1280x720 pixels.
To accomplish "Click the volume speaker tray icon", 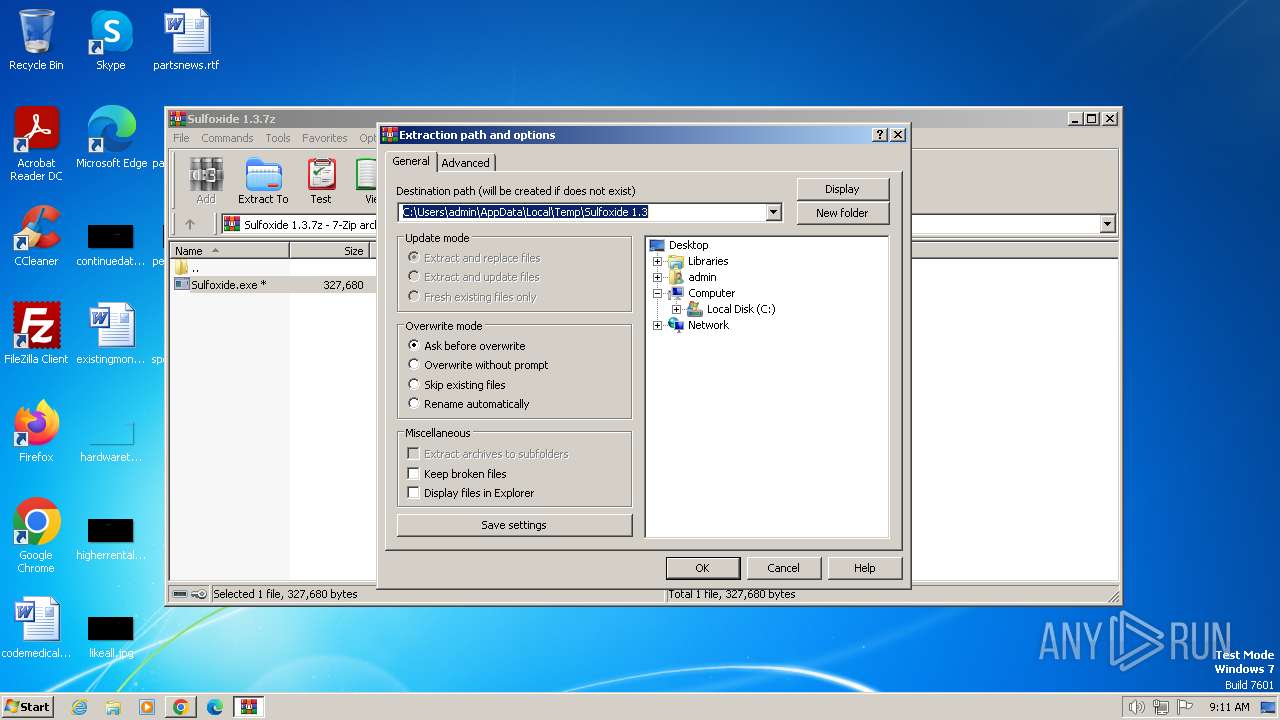I will [x=1136, y=707].
